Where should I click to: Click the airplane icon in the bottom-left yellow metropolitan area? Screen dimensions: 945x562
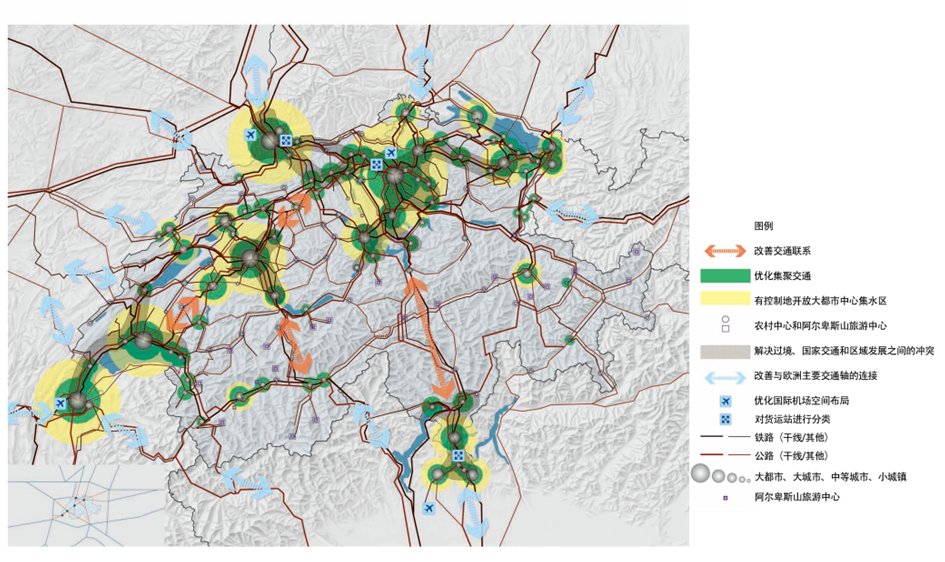click(x=60, y=402)
